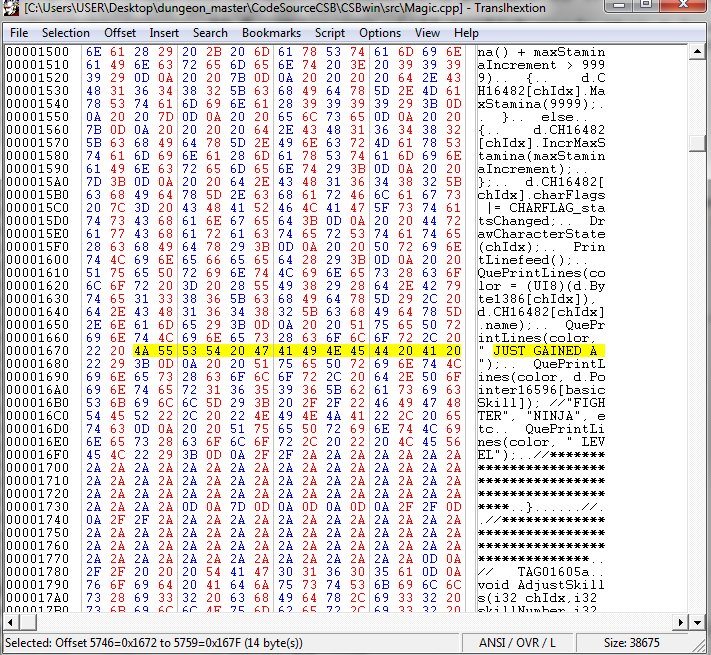The height and width of the screenshot is (655, 711).
Task: Open the Script menu
Action: coord(330,33)
